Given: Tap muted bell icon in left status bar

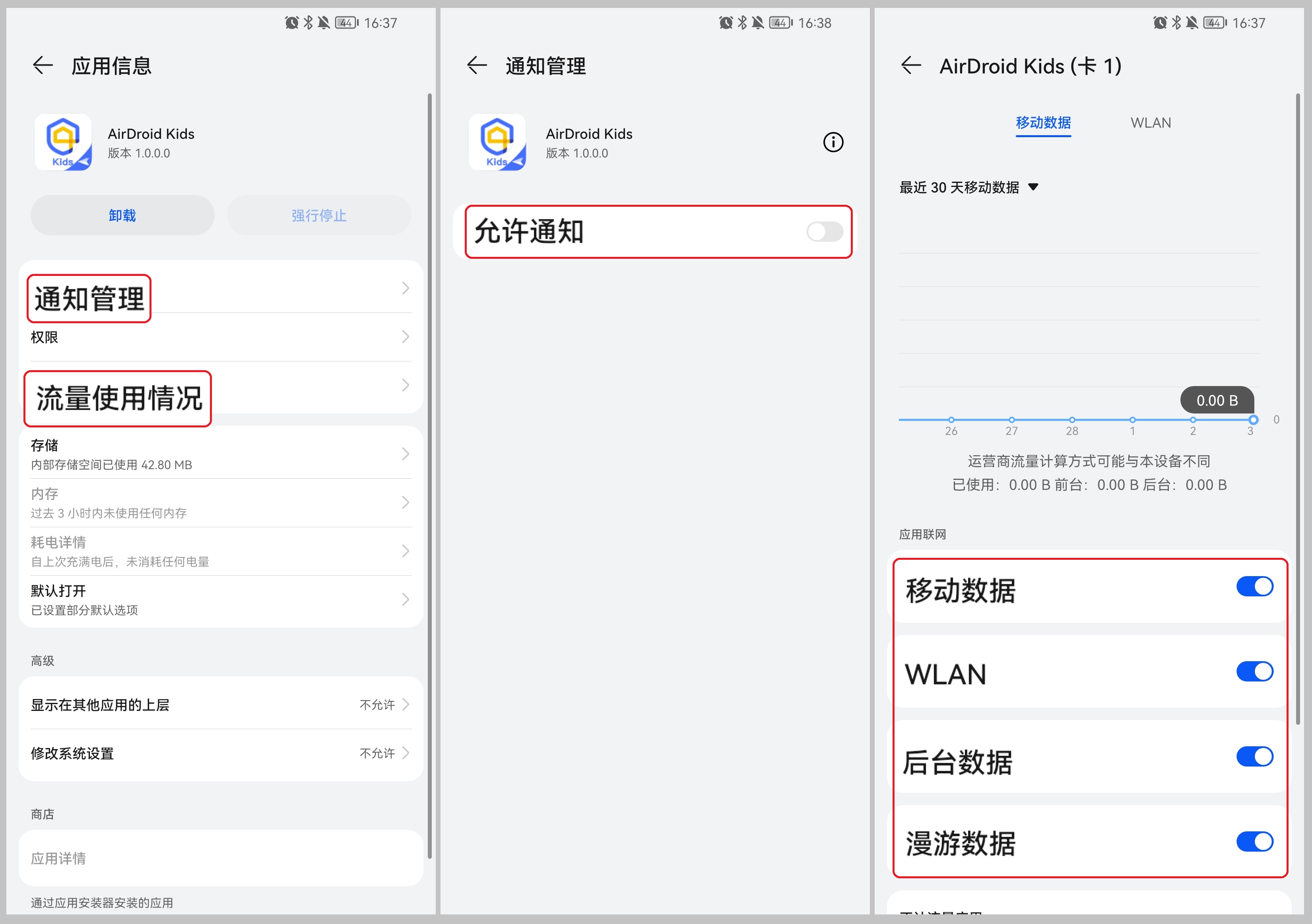Looking at the screenshot, I should (x=324, y=23).
